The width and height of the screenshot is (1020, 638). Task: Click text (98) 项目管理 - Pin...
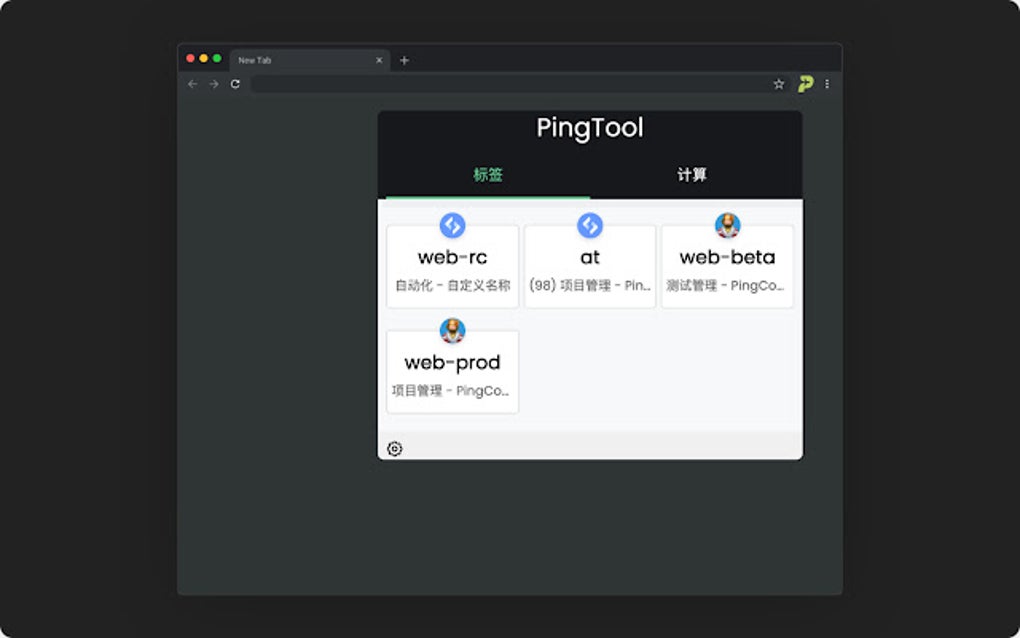pos(590,286)
